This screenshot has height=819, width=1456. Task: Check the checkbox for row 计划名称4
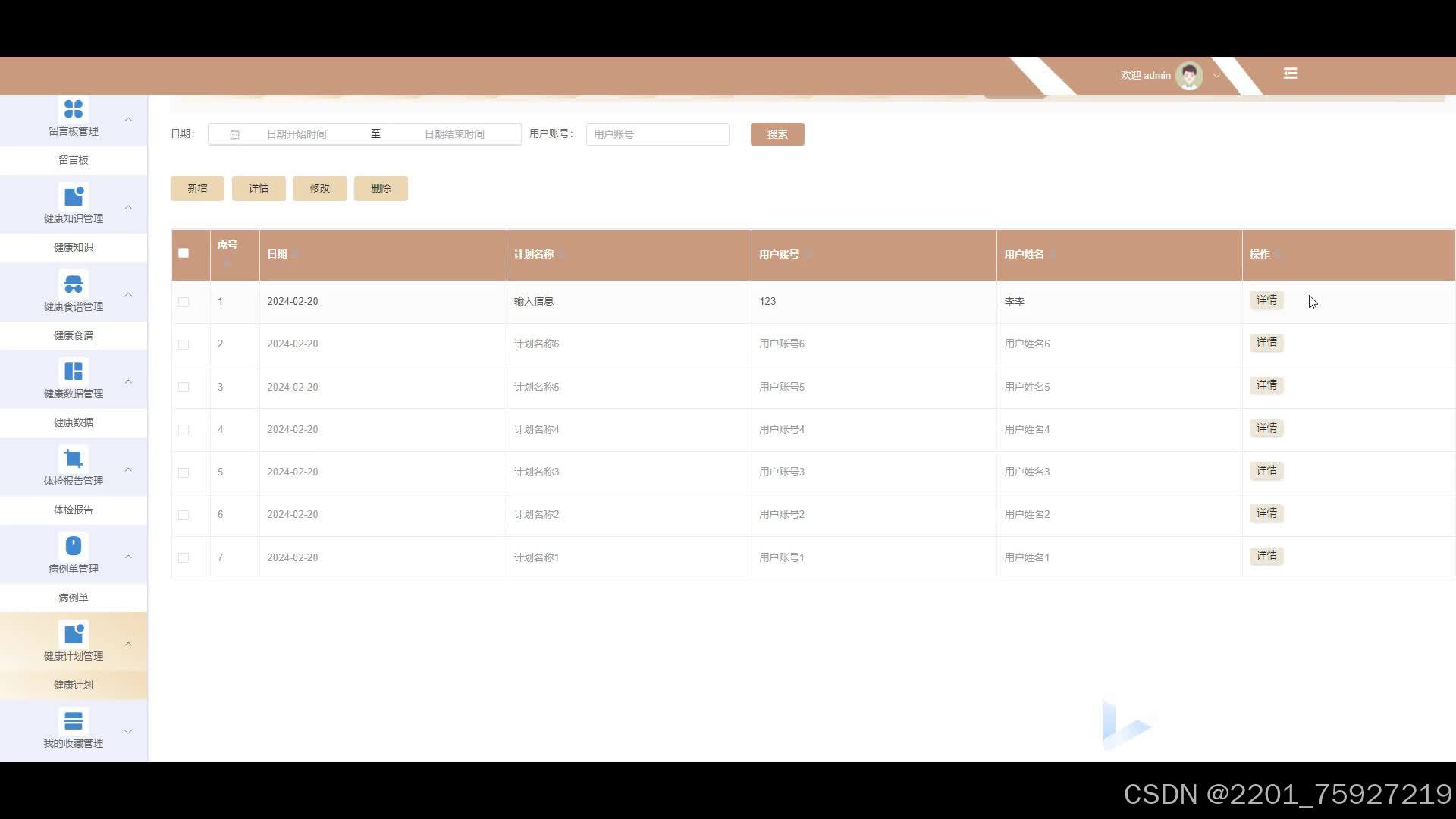click(x=184, y=430)
